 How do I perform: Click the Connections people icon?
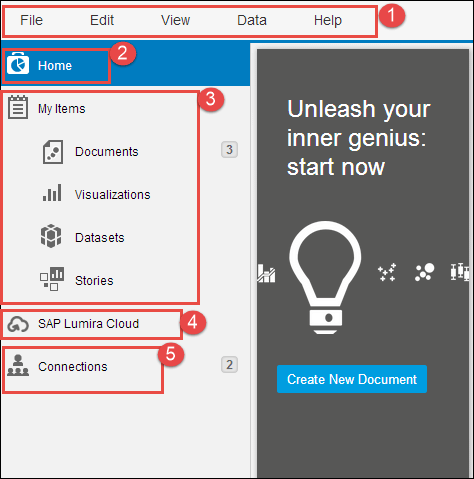[x=18, y=365]
